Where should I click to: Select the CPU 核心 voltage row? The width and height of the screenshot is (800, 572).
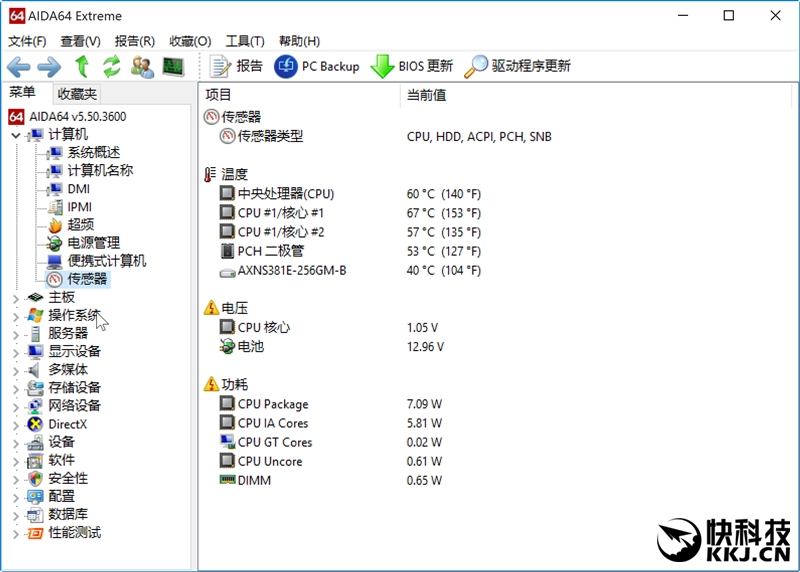point(329,327)
